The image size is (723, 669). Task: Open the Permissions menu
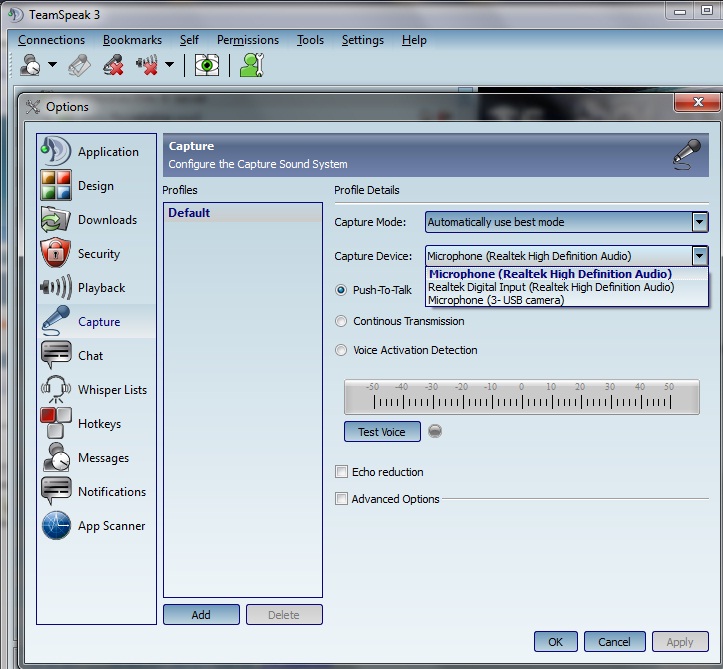point(248,40)
